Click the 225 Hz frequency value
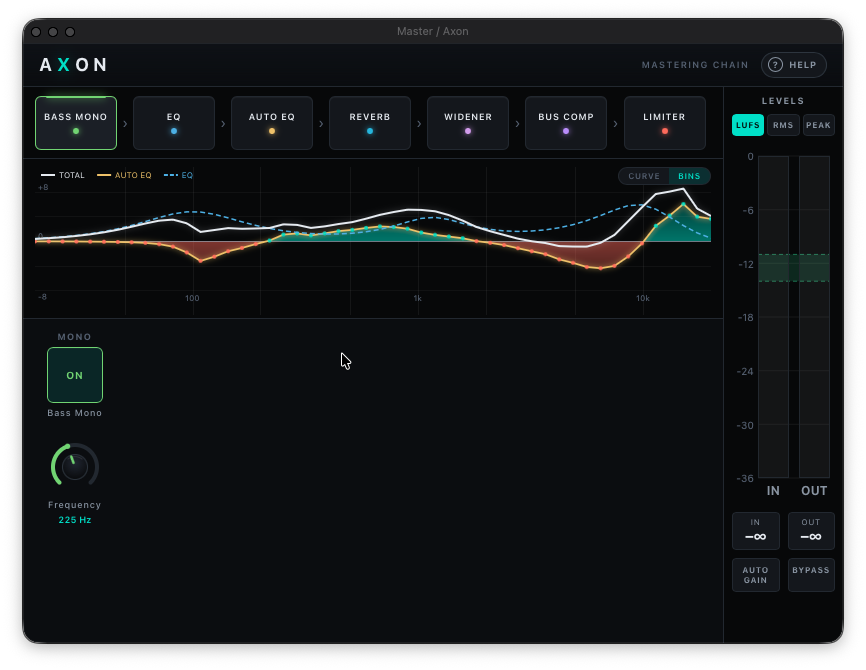The width and height of the screenshot is (866, 670). click(75, 520)
